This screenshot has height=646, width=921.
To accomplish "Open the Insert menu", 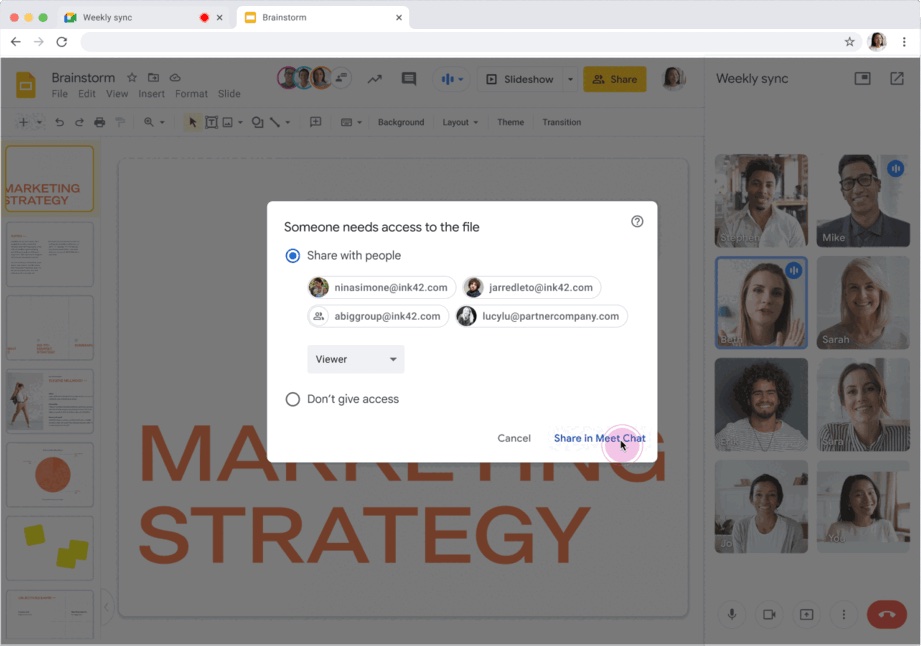I will [x=151, y=94].
